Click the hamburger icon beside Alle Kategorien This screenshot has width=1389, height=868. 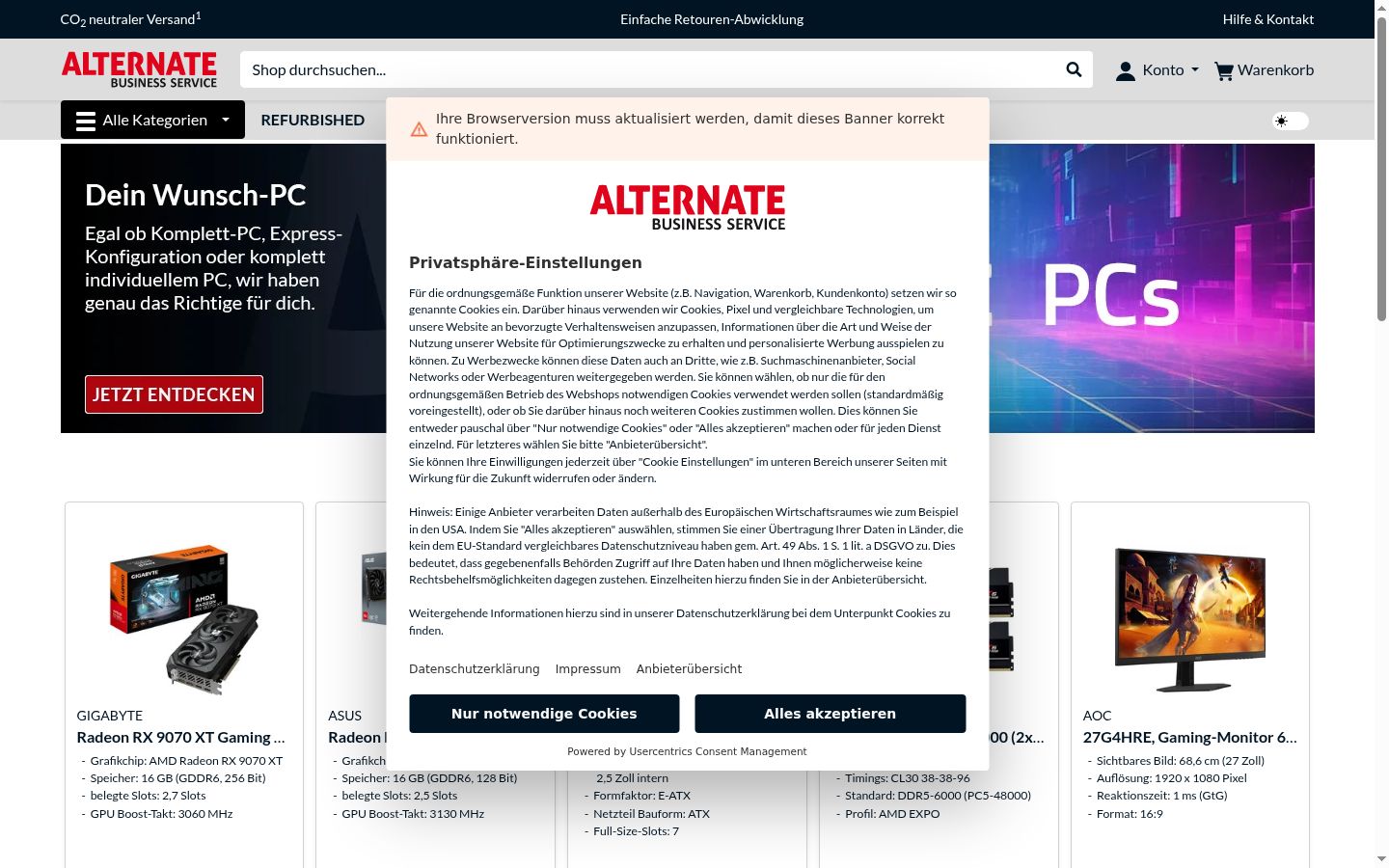[x=86, y=121]
